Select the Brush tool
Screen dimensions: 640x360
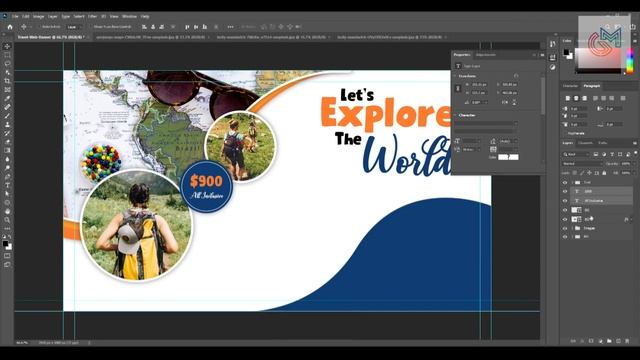[x=7, y=116]
